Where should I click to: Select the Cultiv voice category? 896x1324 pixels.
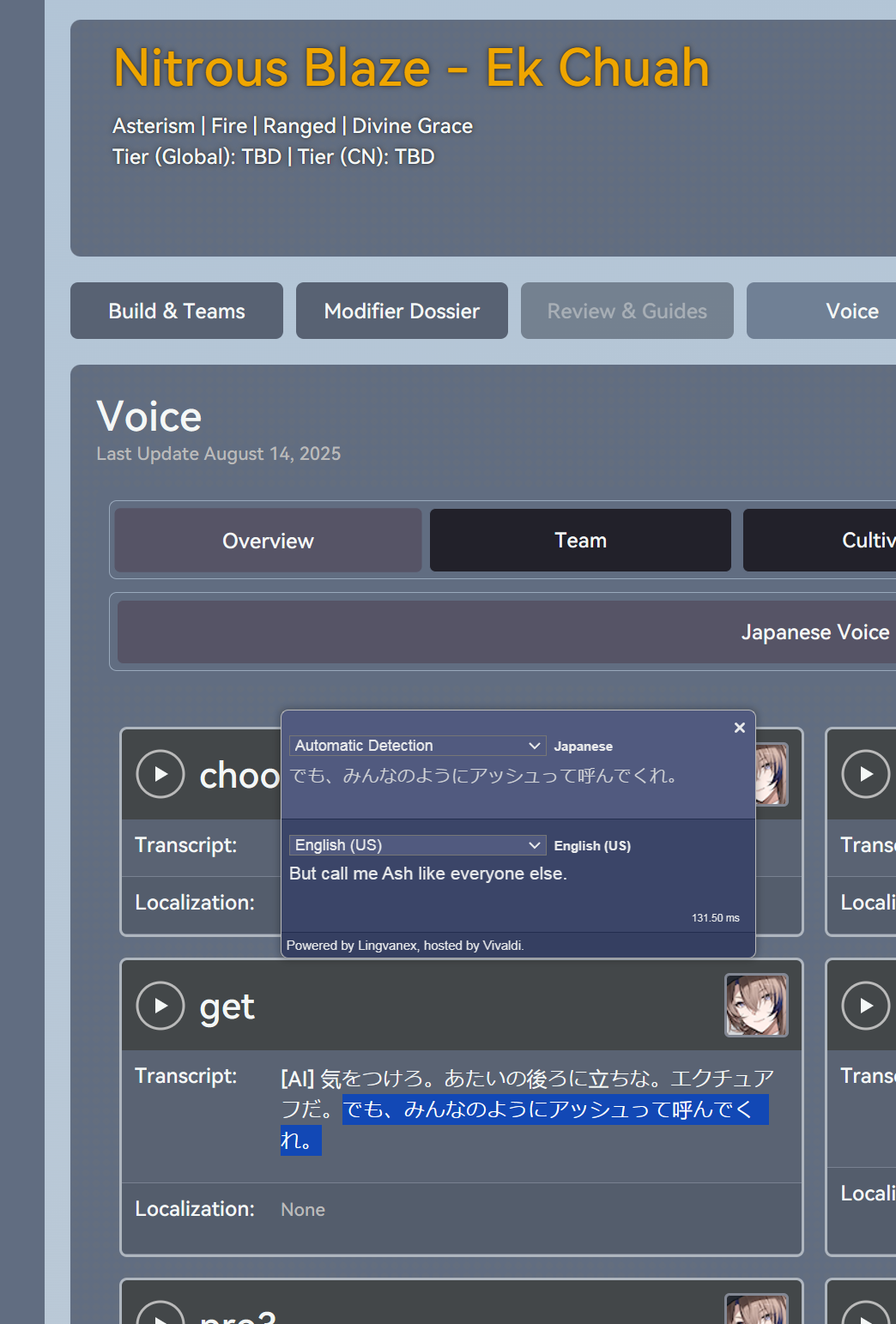pyautogui.click(x=820, y=541)
